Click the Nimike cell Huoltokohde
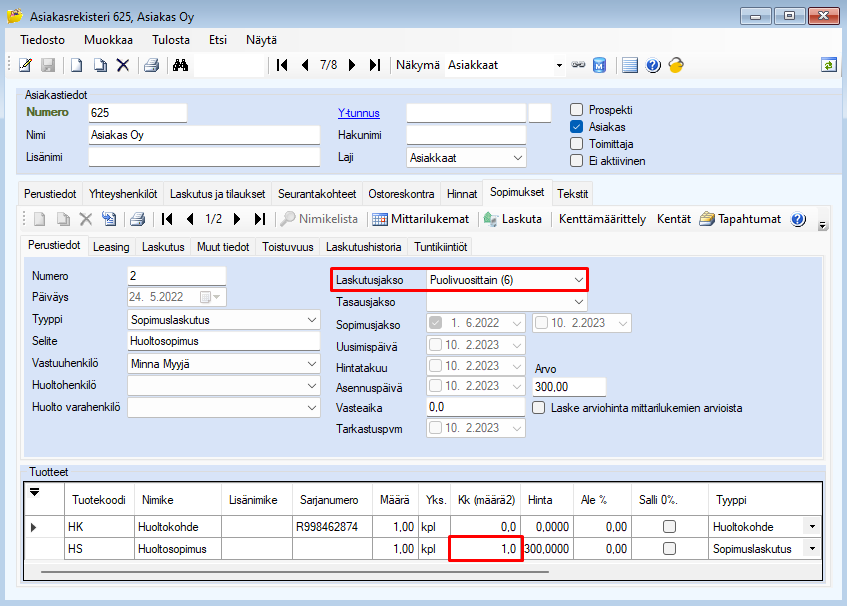Image resolution: width=847 pixels, height=606 pixels. pos(178,527)
